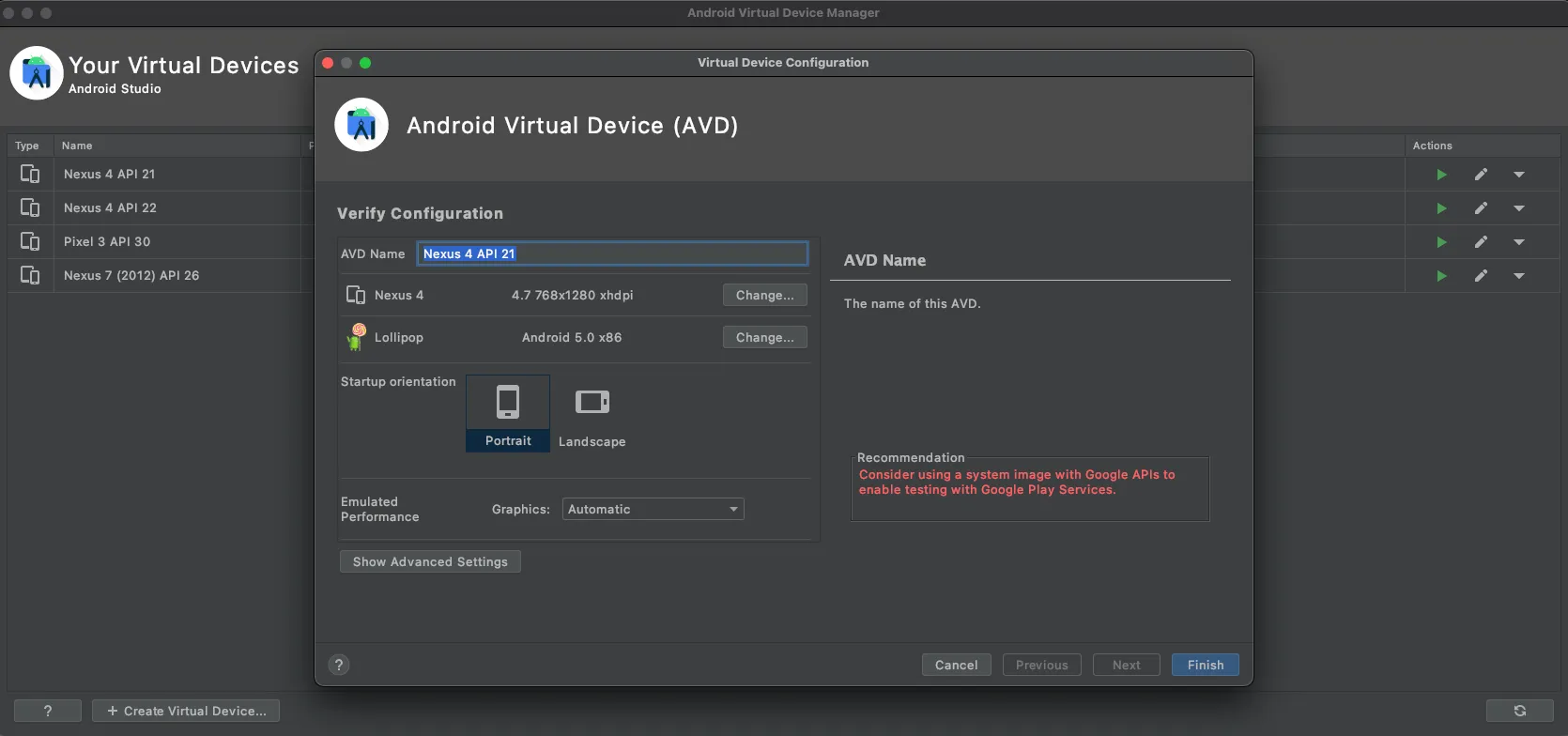Select Portrait startup orientation
Image resolution: width=1568 pixels, height=736 pixels.
(508, 414)
